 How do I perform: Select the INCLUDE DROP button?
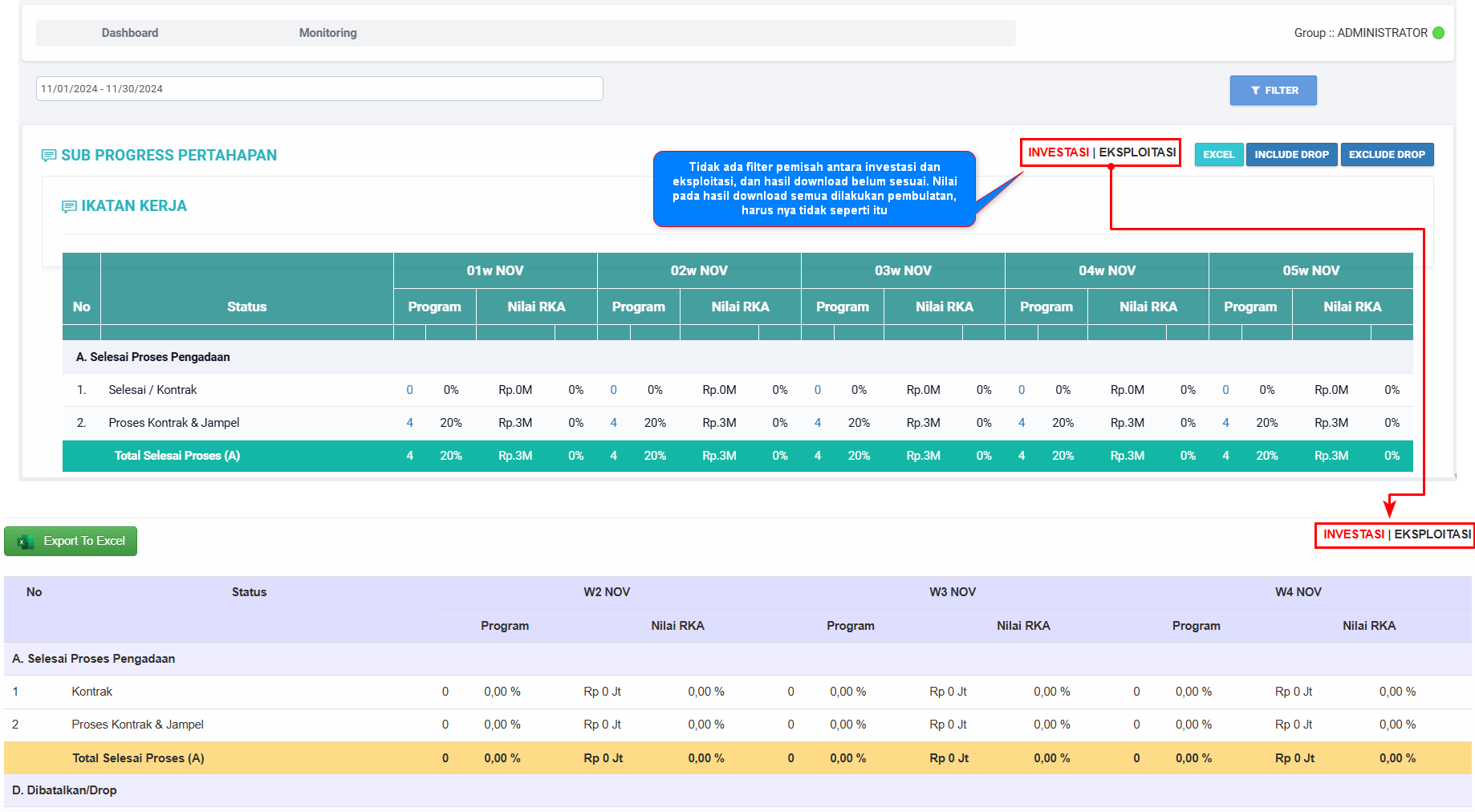pos(1291,155)
